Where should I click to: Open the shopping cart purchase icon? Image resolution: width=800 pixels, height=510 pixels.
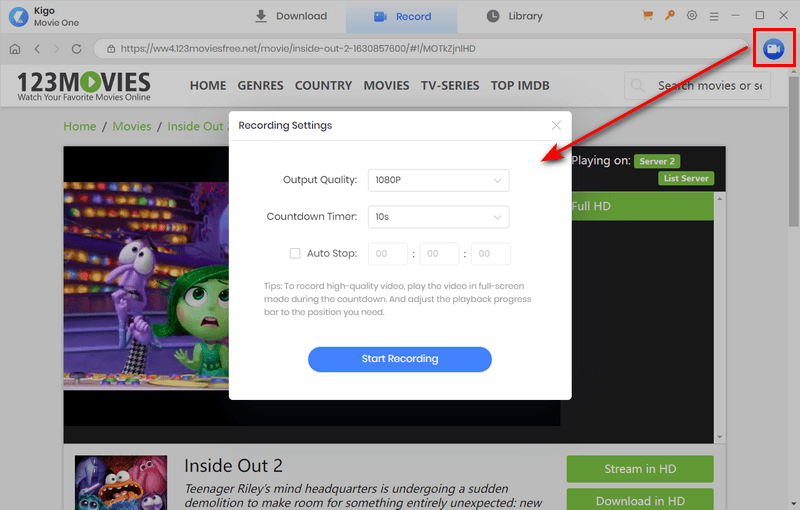pyautogui.click(x=648, y=16)
